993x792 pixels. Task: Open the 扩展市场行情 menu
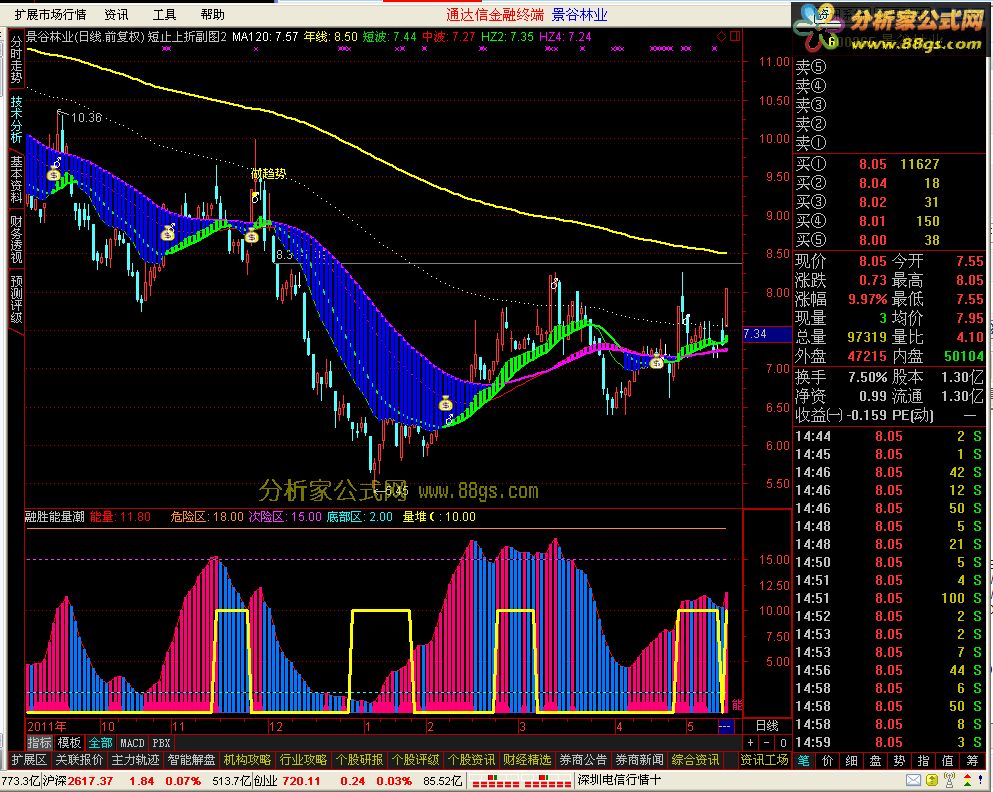50,14
